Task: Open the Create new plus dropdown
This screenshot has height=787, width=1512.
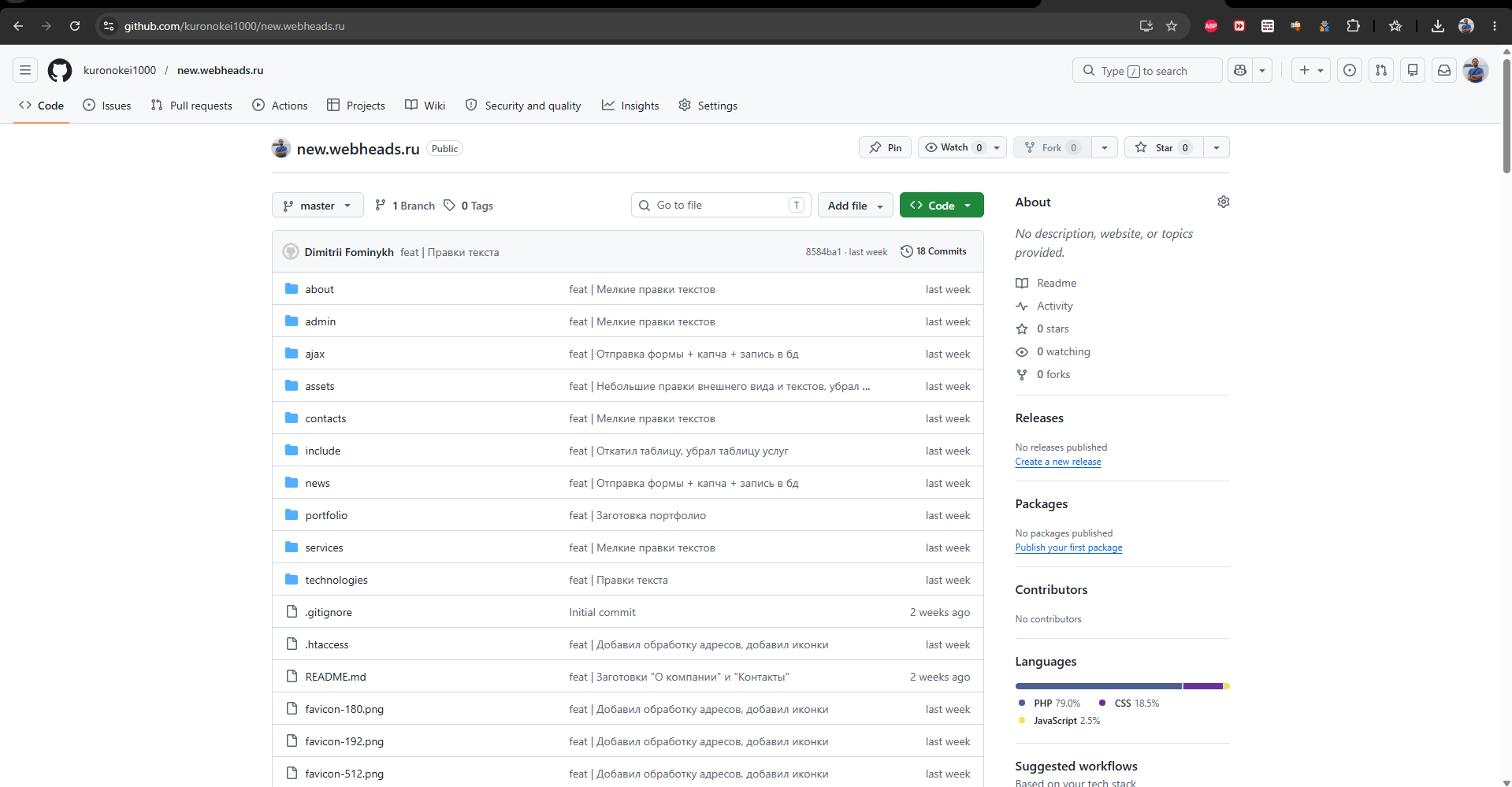Action: point(1311,70)
